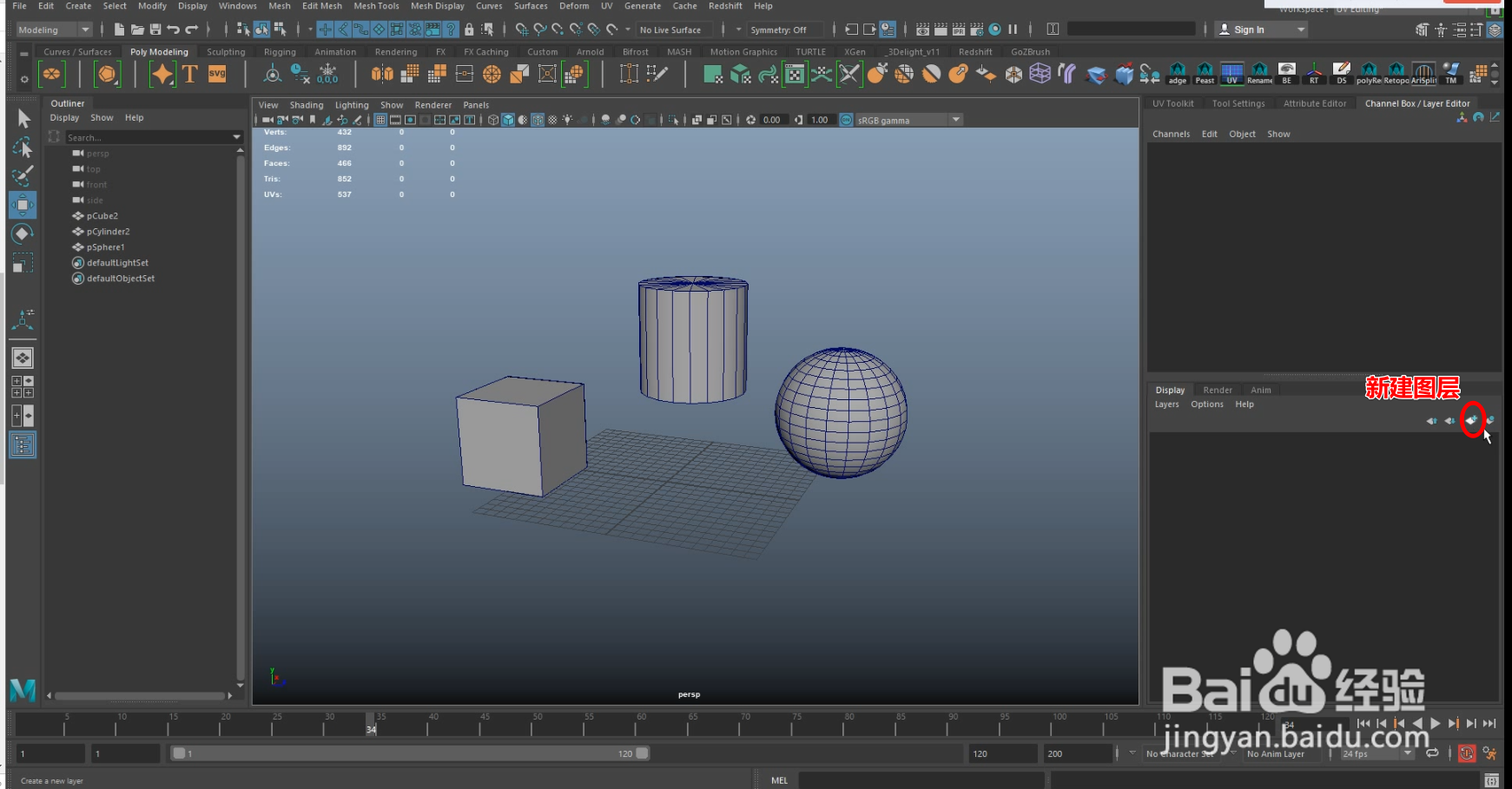
Task: Click the undo arrow in status line
Action: 174,30
